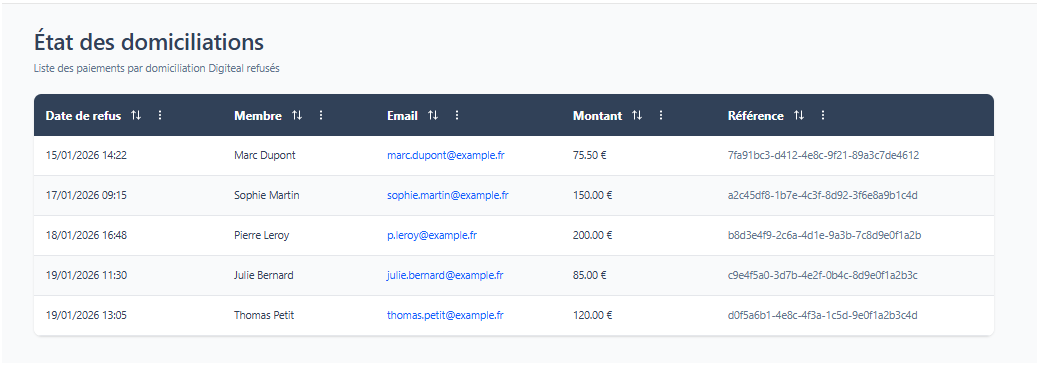Click the Membre header label
Screen dimensions: 1039x365
pos(258,116)
